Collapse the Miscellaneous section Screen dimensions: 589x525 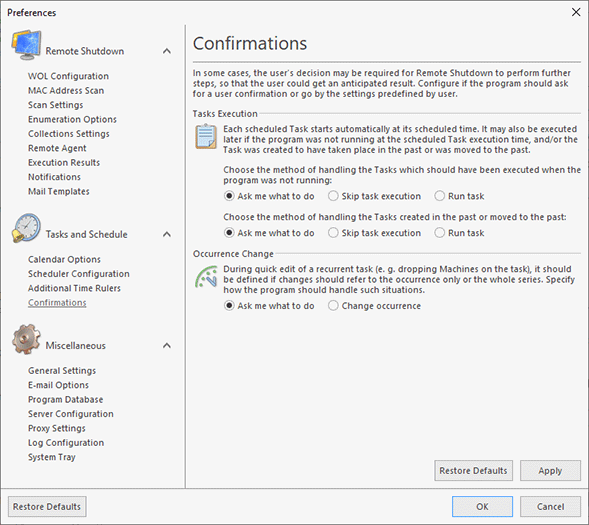click(x=167, y=345)
